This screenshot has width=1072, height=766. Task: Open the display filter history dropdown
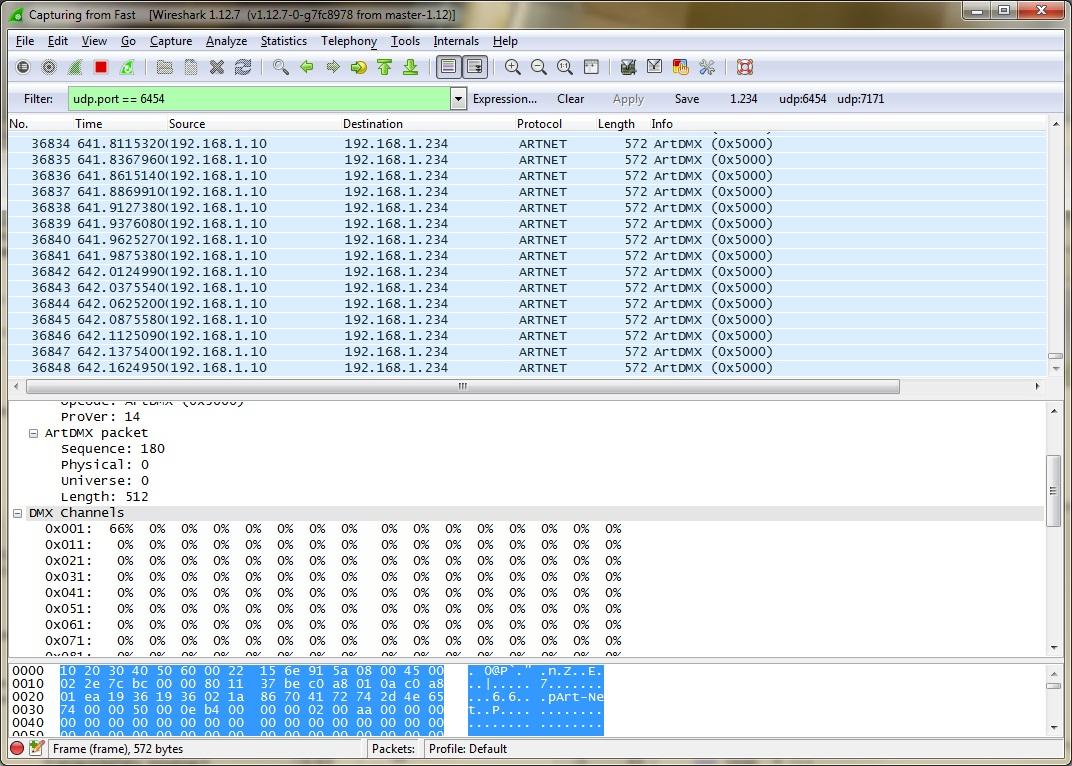click(458, 99)
